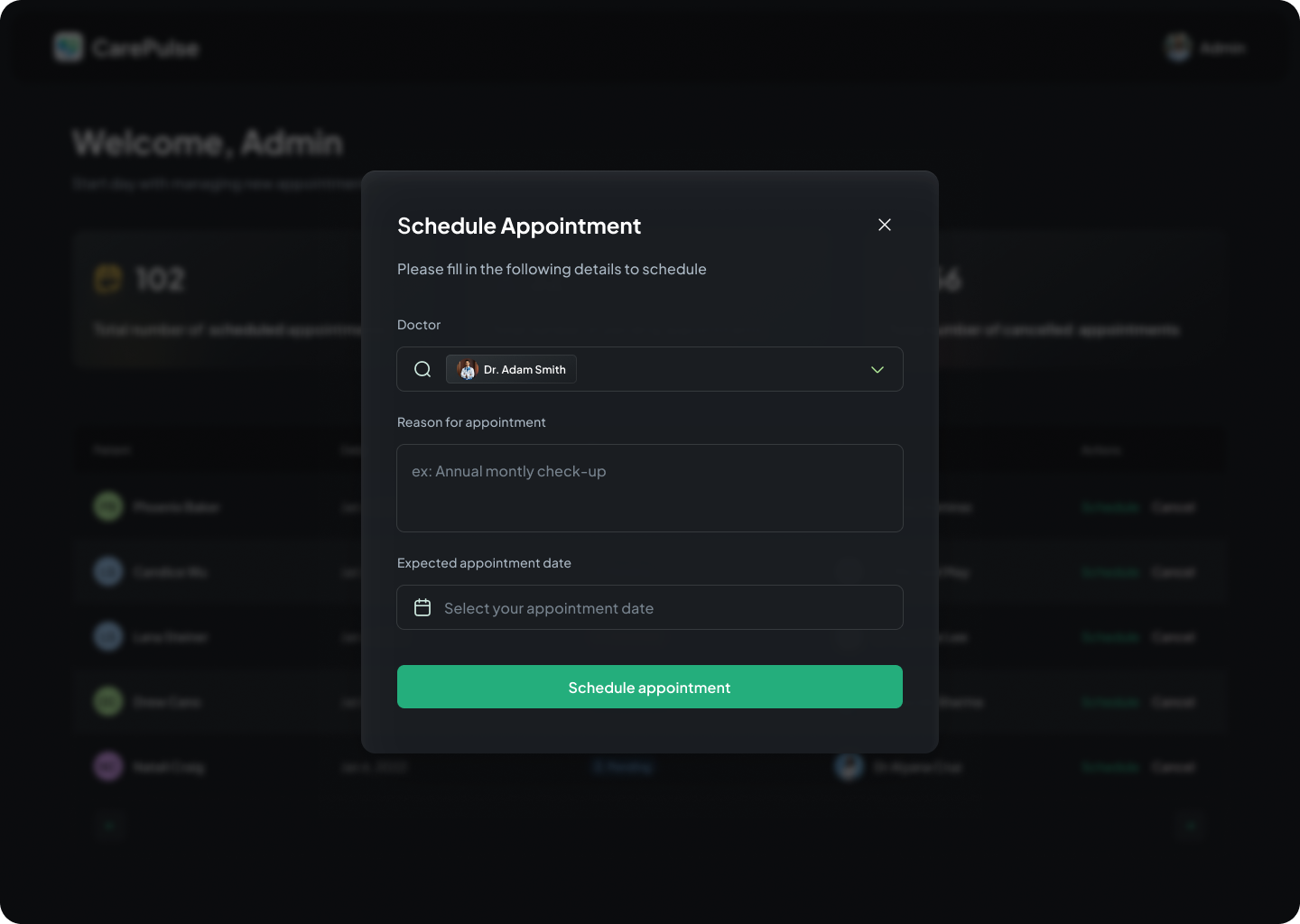Viewport: 1300px width, 924px height.
Task: Click the Expected appointment date label
Action: pyautogui.click(x=484, y=563)
